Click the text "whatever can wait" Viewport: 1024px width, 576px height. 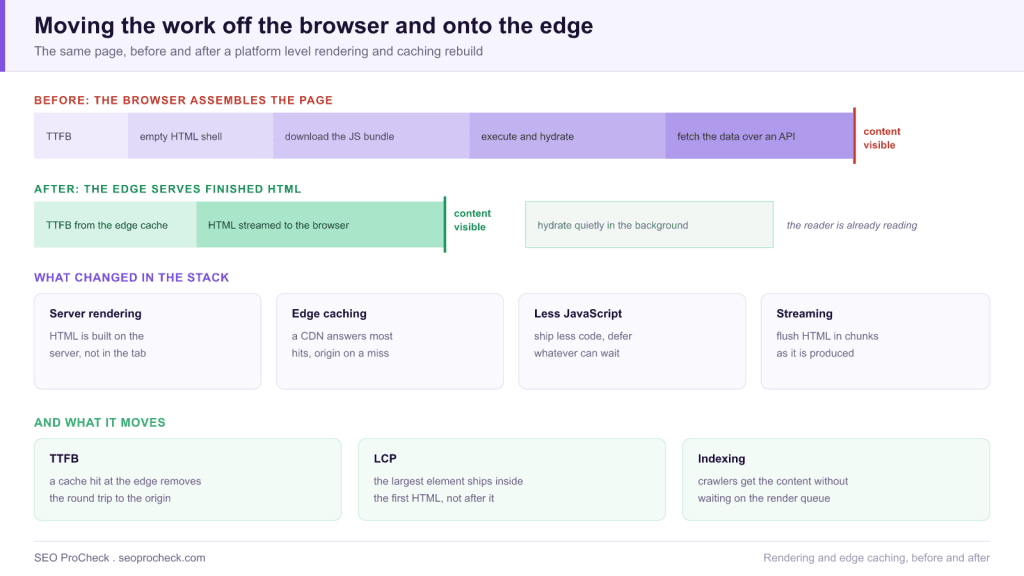coord(577,353)
